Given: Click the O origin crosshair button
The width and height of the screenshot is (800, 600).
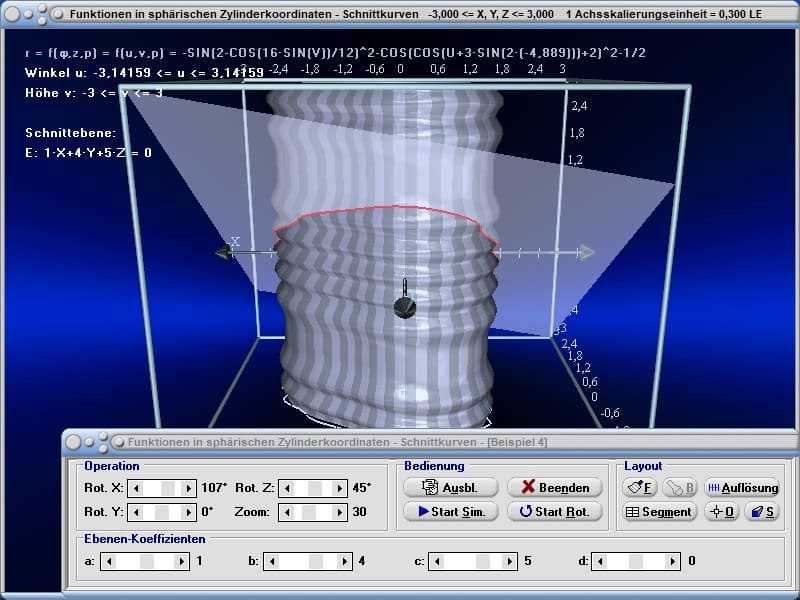Looking at the screenshot, I should coord(722,512).
